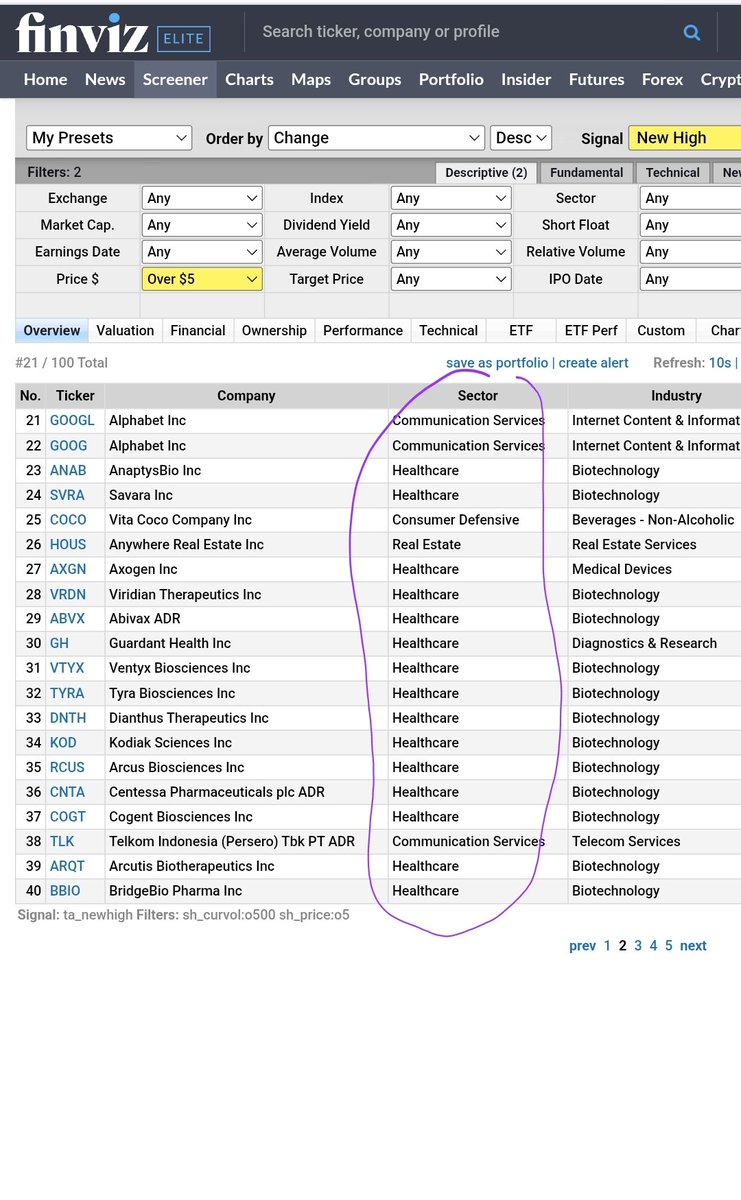Screen dimensions: 741x1200
Task: Open the Target Price filter dropdown
Action: tap(451, 279)
